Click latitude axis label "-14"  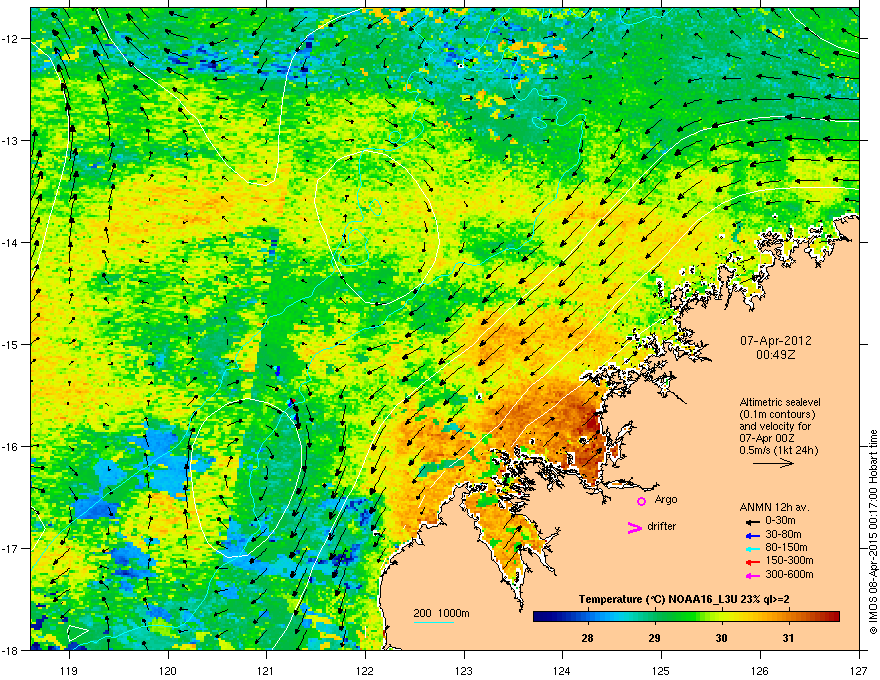coord(10,242)
